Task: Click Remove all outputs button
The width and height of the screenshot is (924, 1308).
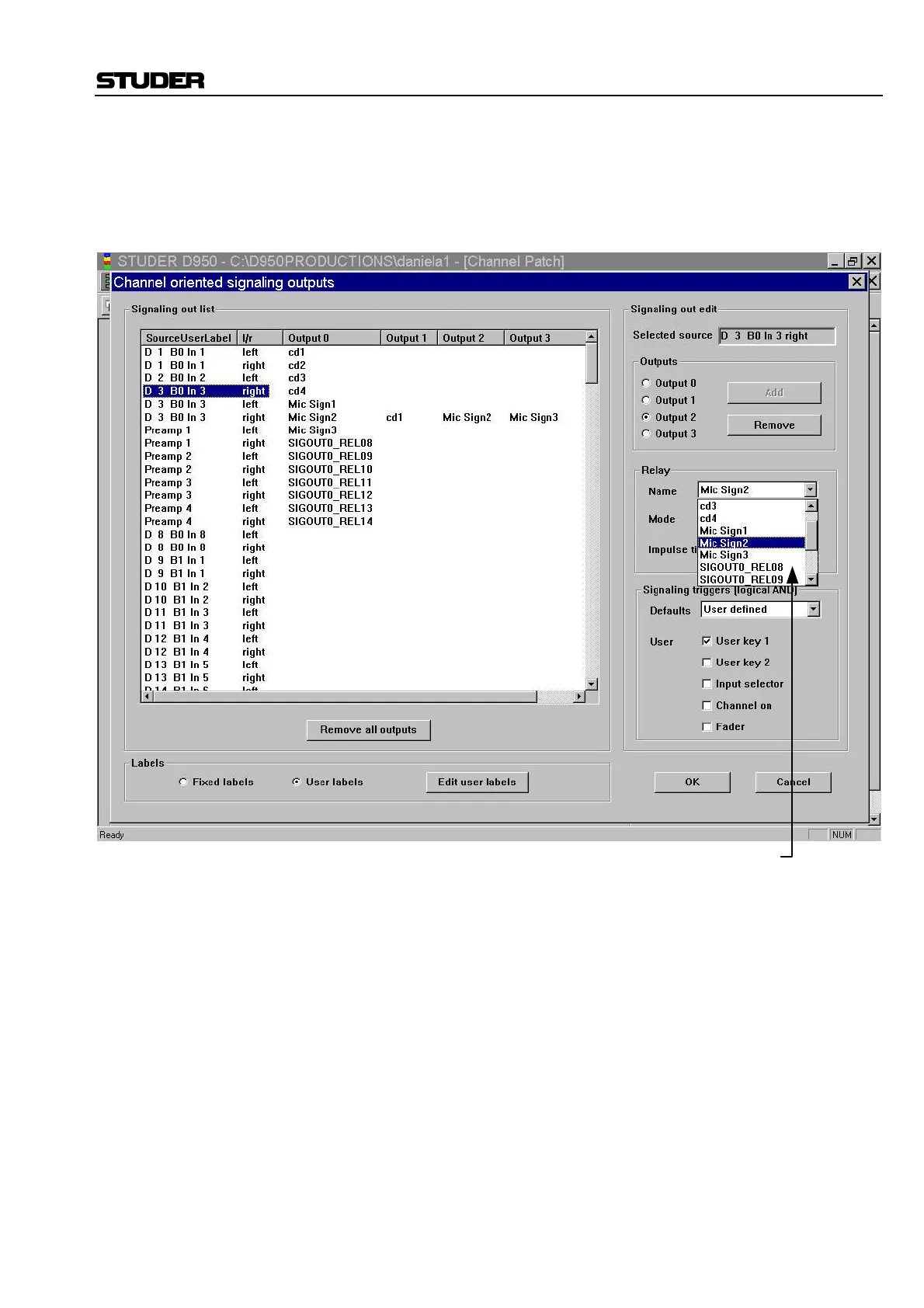Action: click(x=368, y=729)
